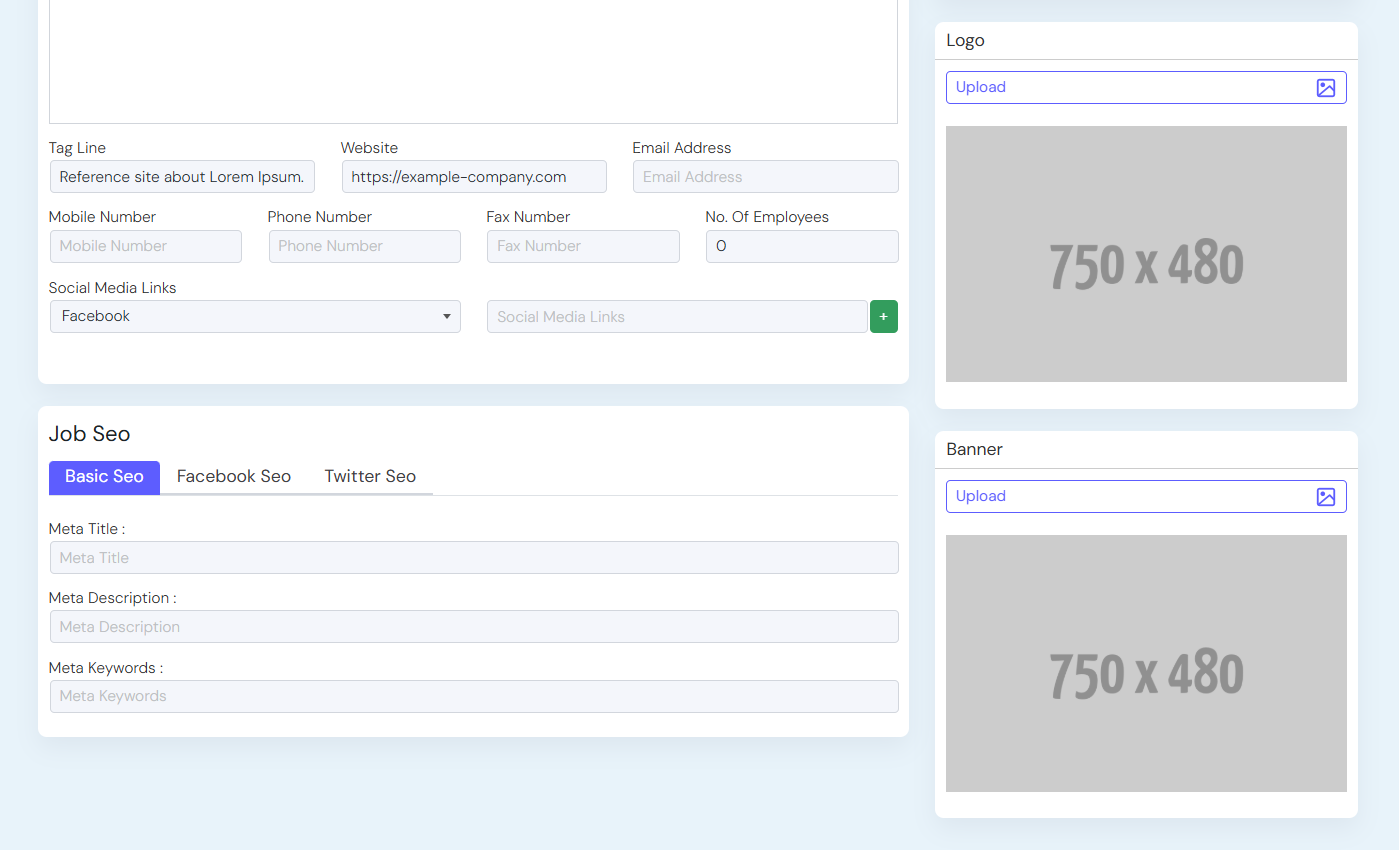Open the Facebook social media dropdown
Viewport: 1399px width, 850px height.
[255, 317]
